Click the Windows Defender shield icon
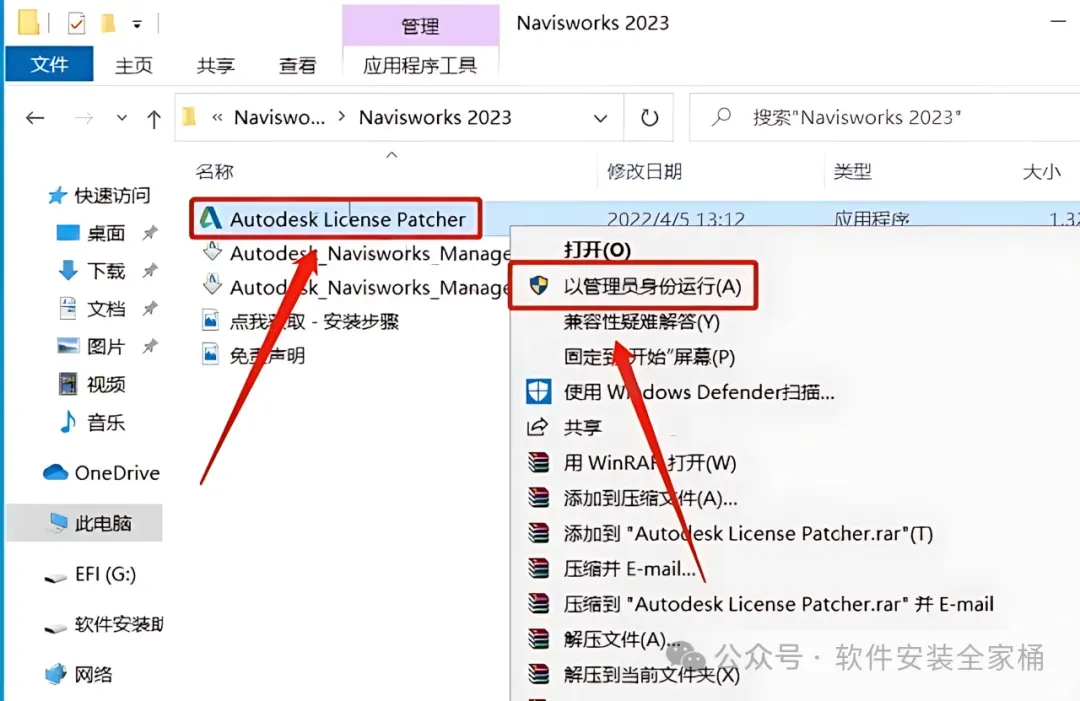 point(539,392)
